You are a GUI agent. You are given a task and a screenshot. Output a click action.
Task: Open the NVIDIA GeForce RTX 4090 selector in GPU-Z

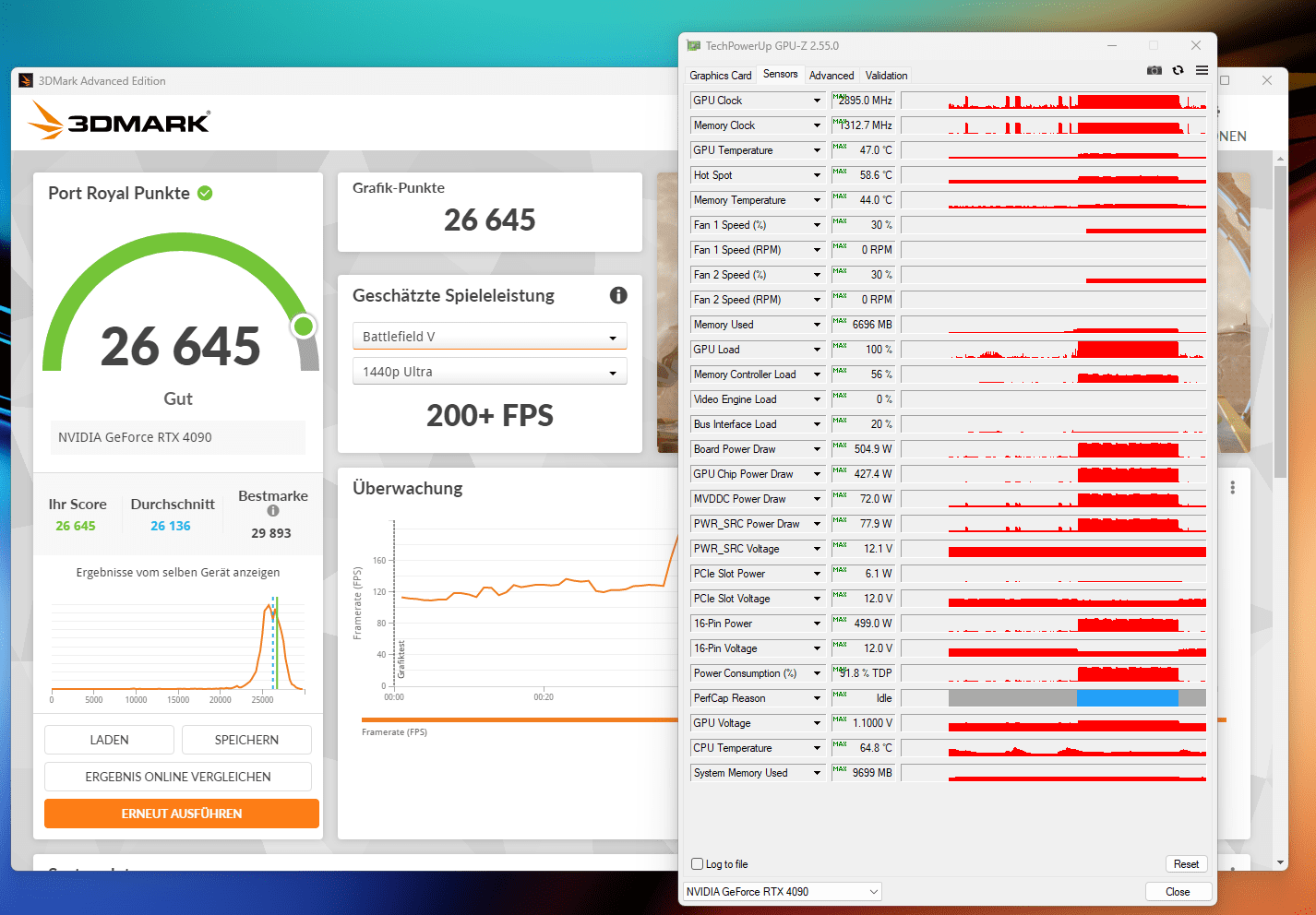click(782, 892)
